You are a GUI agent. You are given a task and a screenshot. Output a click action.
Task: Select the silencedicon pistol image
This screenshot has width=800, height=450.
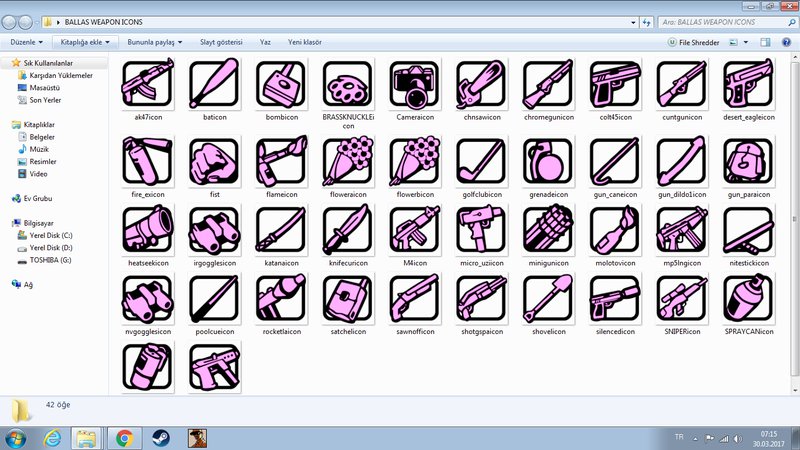click(615, 298)
